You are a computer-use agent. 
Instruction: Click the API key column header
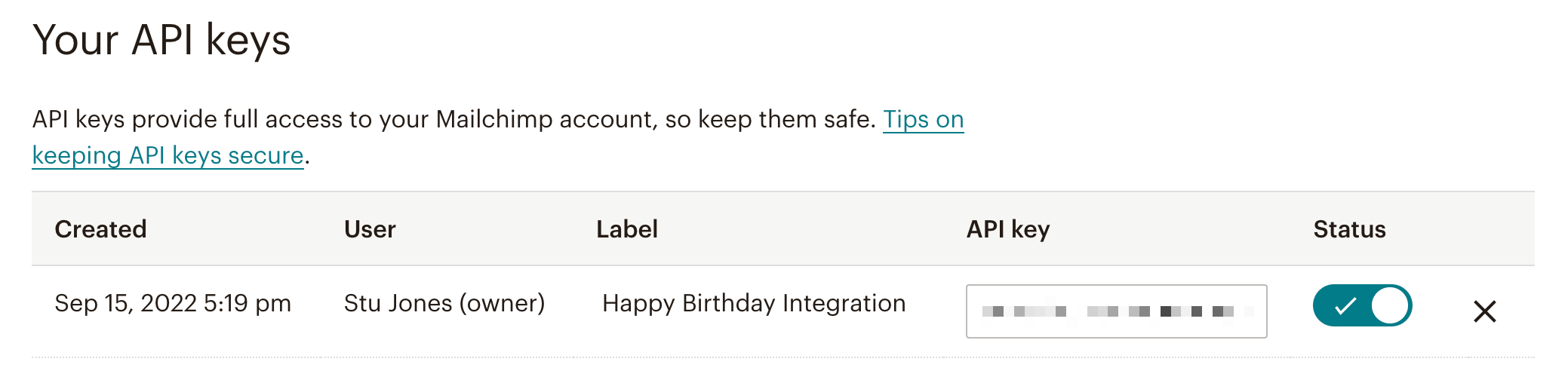click(x=1007, y=229)
